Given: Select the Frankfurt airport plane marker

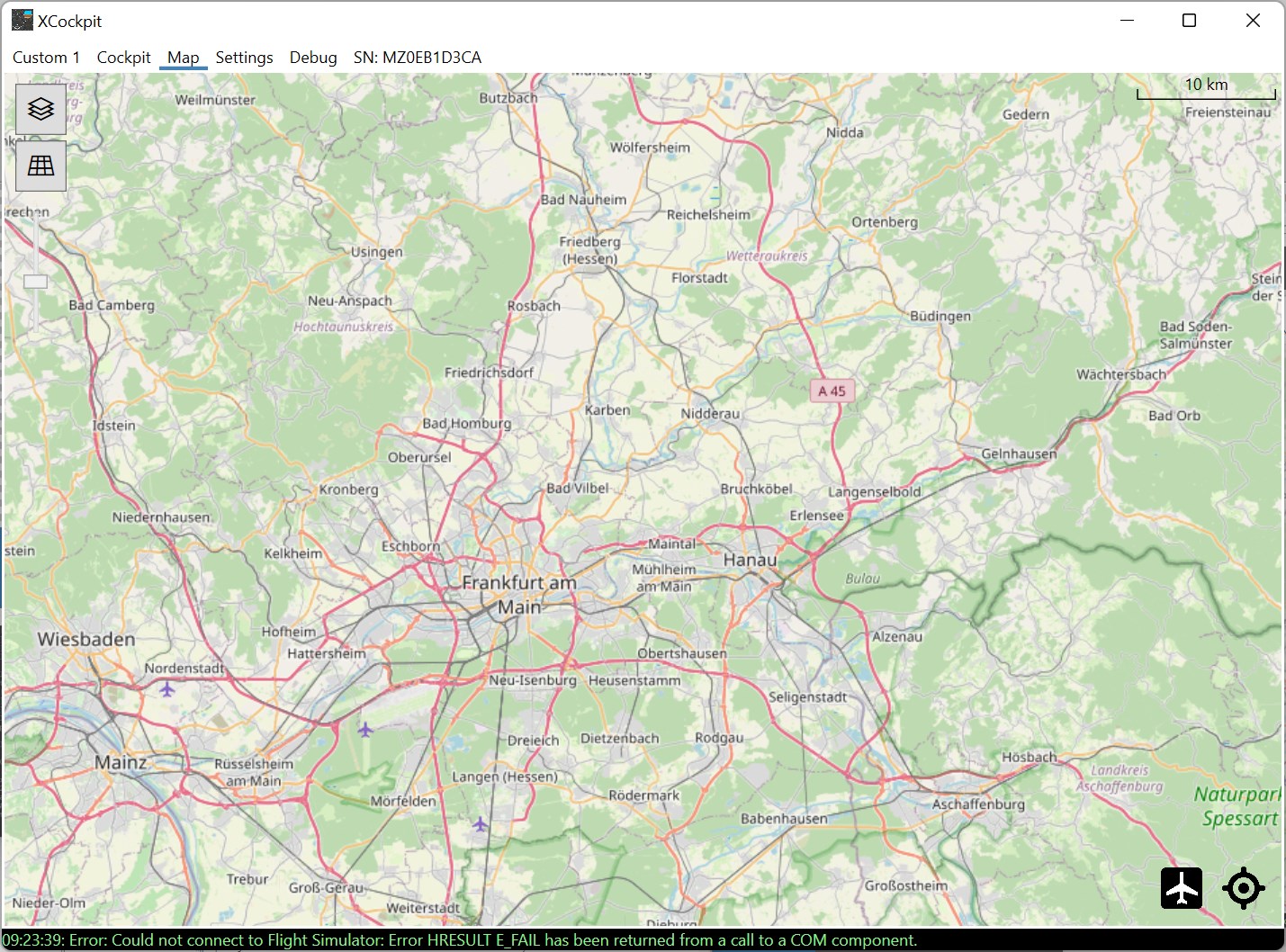Looking at the screenshot, I should coord(364,729).
